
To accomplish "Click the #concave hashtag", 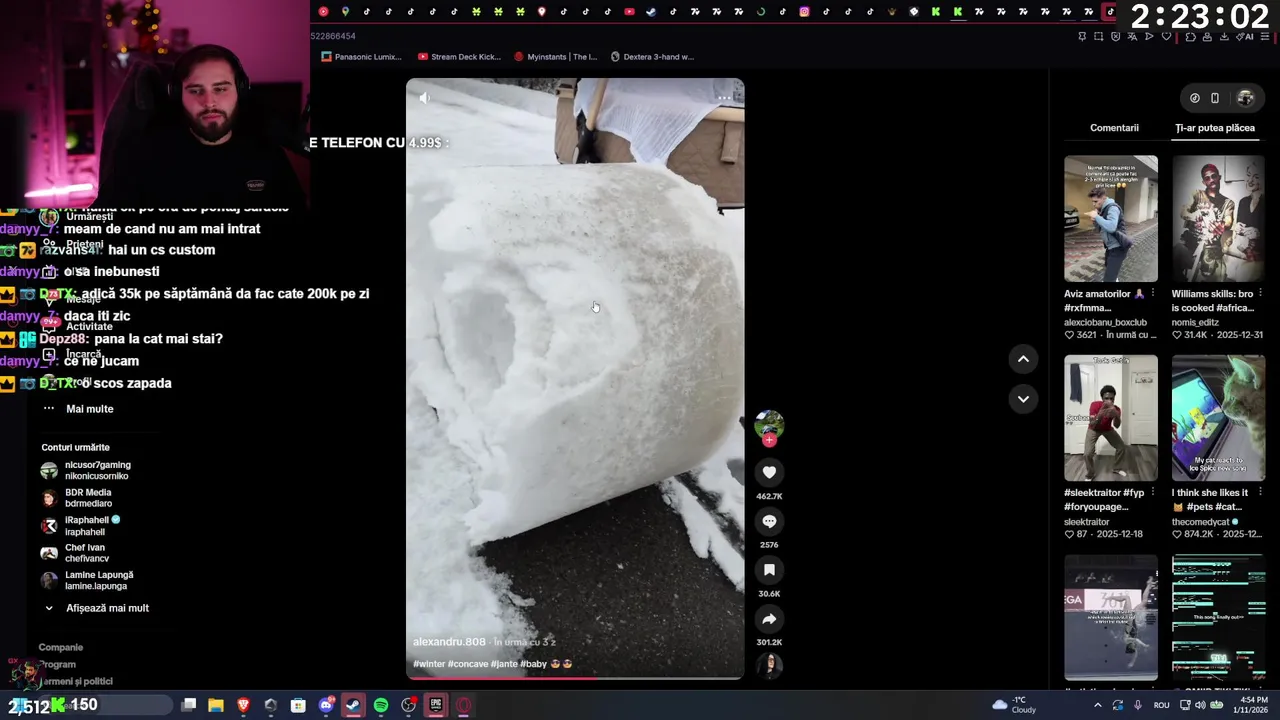I will [x=468, y=664].
